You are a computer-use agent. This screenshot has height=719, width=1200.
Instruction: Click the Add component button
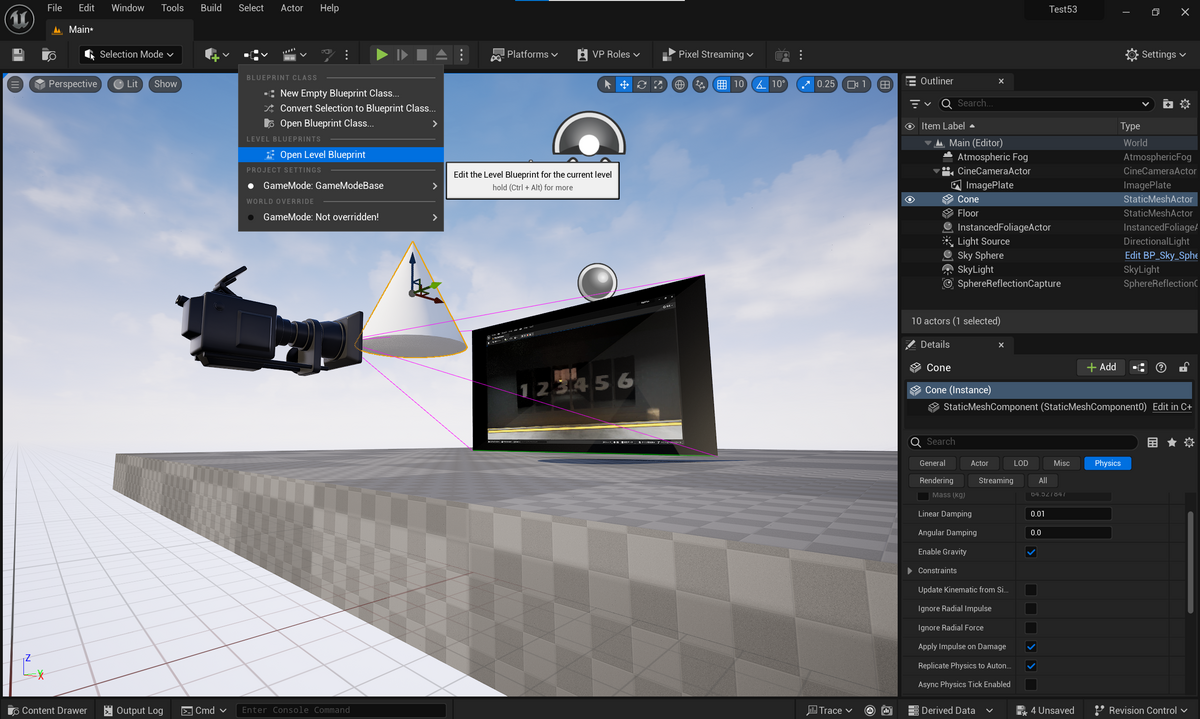(x=1101, y=367)
